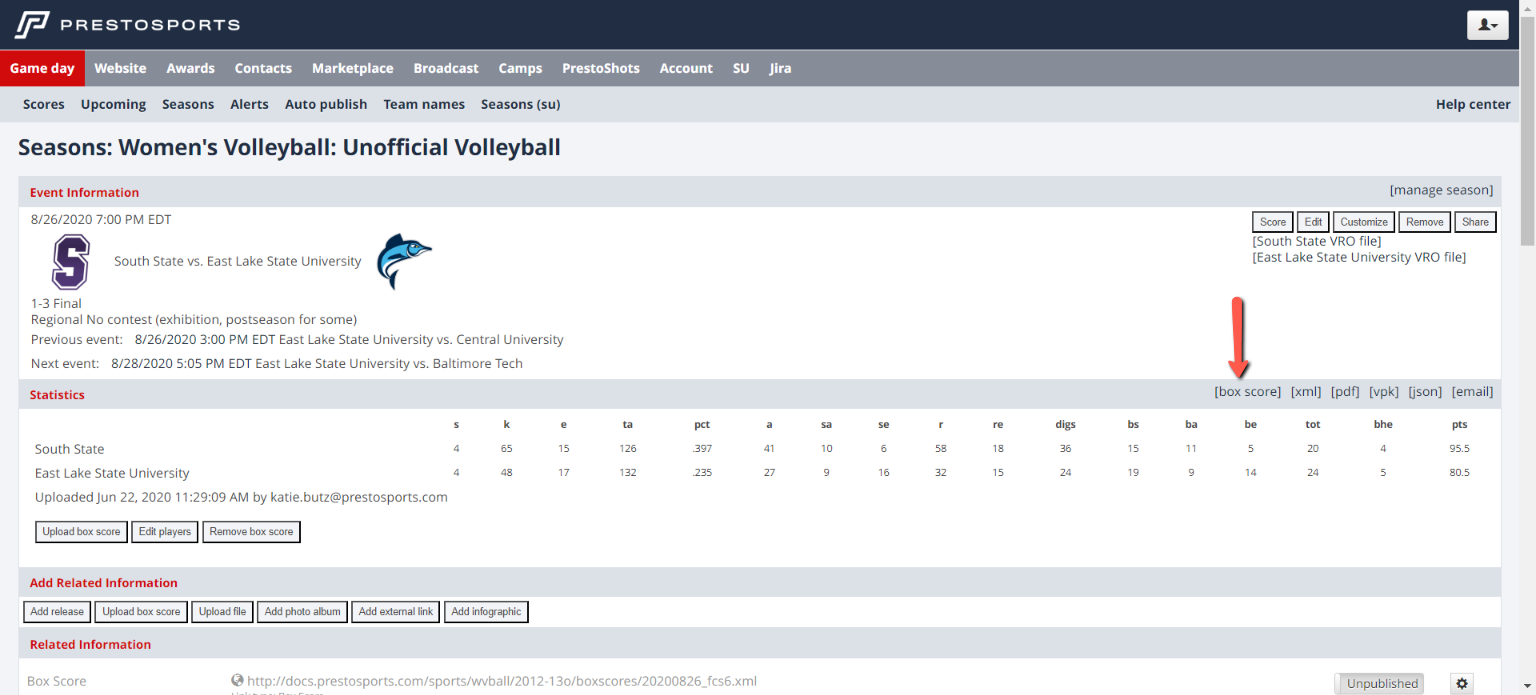
Task: Open the Account menu
Action: (x=686, y=68)
